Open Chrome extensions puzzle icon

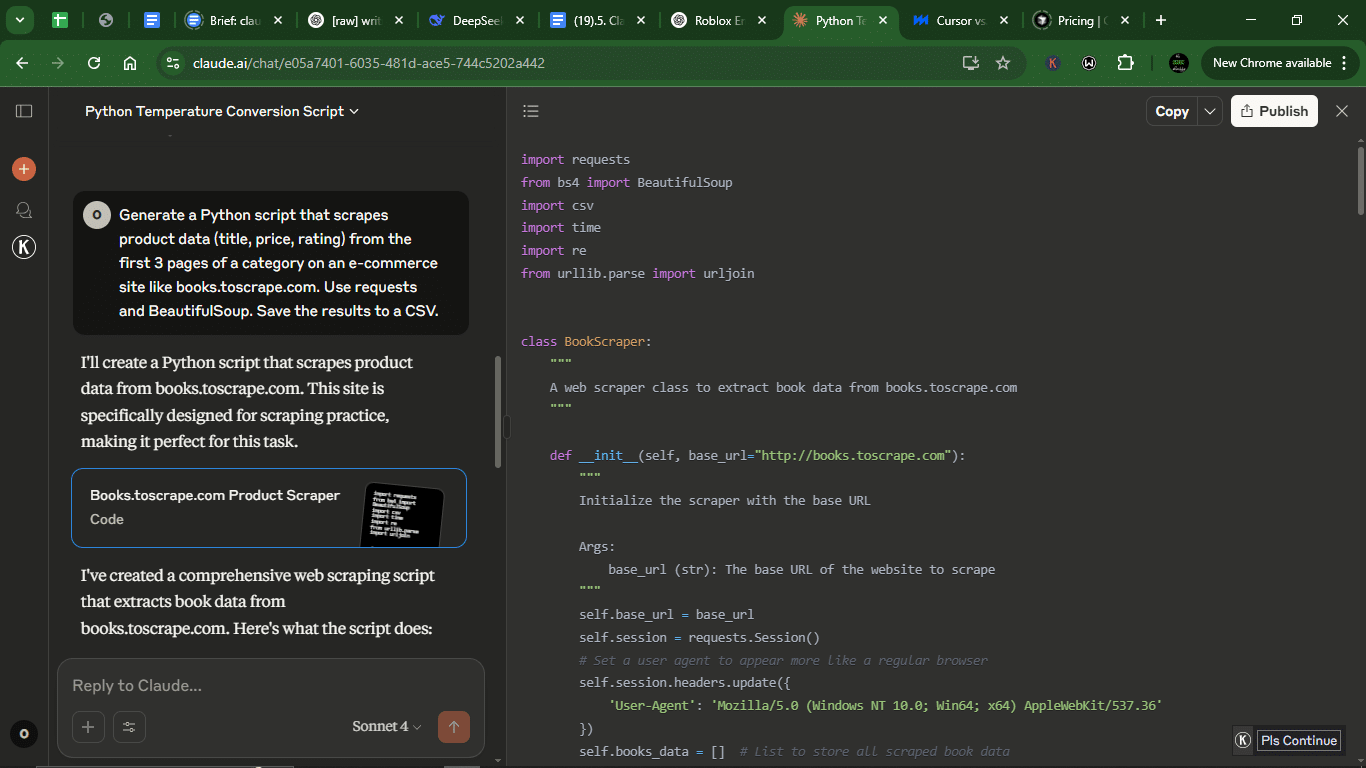[1125, 63]
